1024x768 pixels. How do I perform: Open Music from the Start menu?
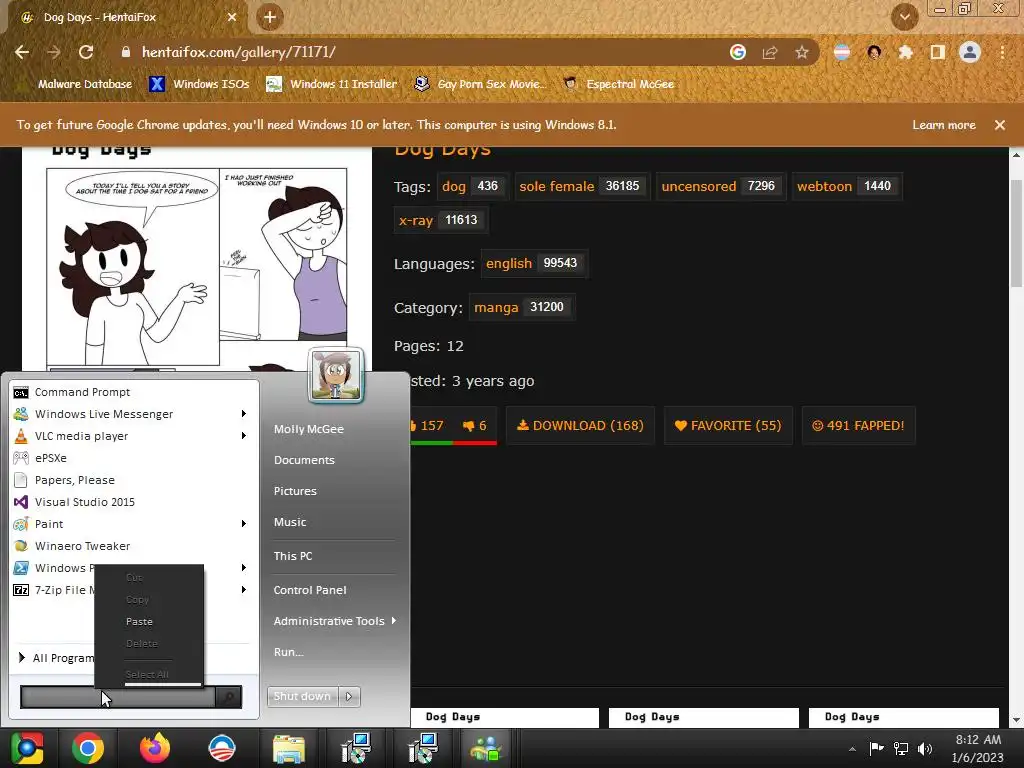pyautogui.click(x=289, y=522)
